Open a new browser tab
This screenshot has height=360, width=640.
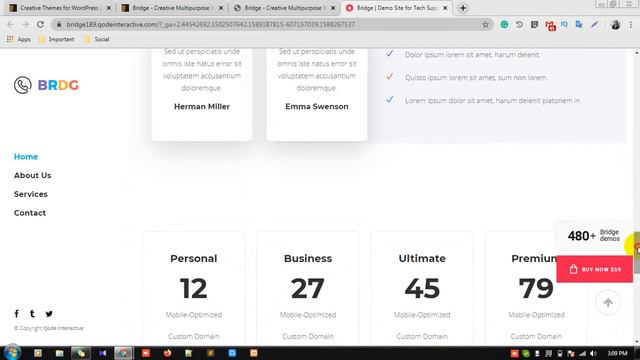pyautogui.click(x=463, y=8)
